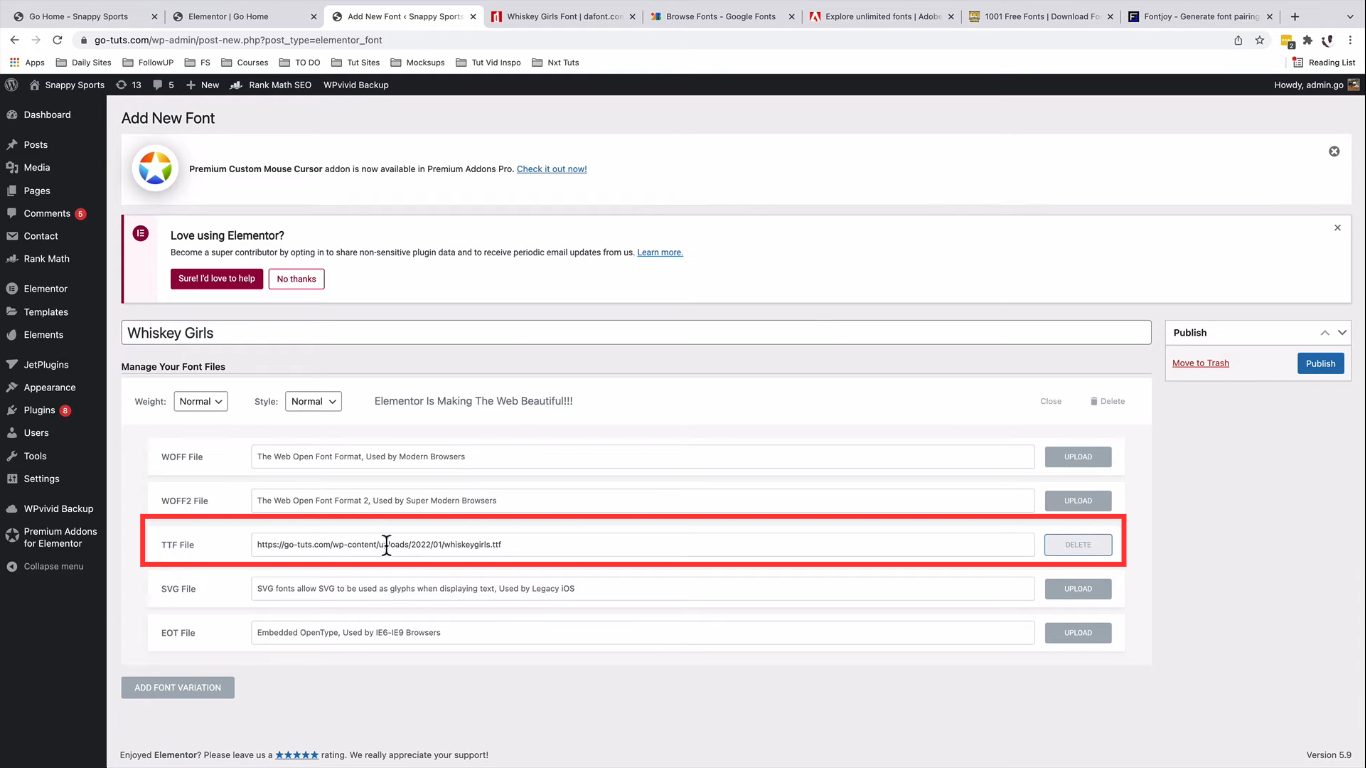
Task: Delete the uploaded TTF file
Action: 1078,545
